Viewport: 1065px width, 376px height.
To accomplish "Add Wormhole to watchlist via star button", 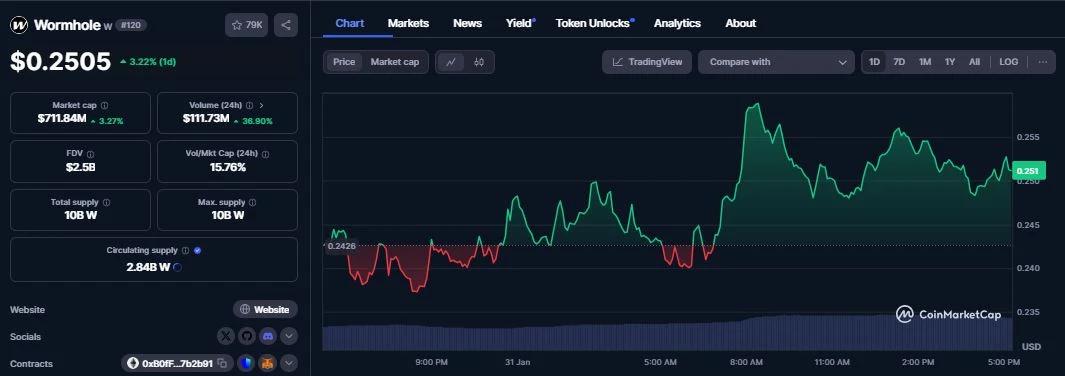I will pos(247,25).
